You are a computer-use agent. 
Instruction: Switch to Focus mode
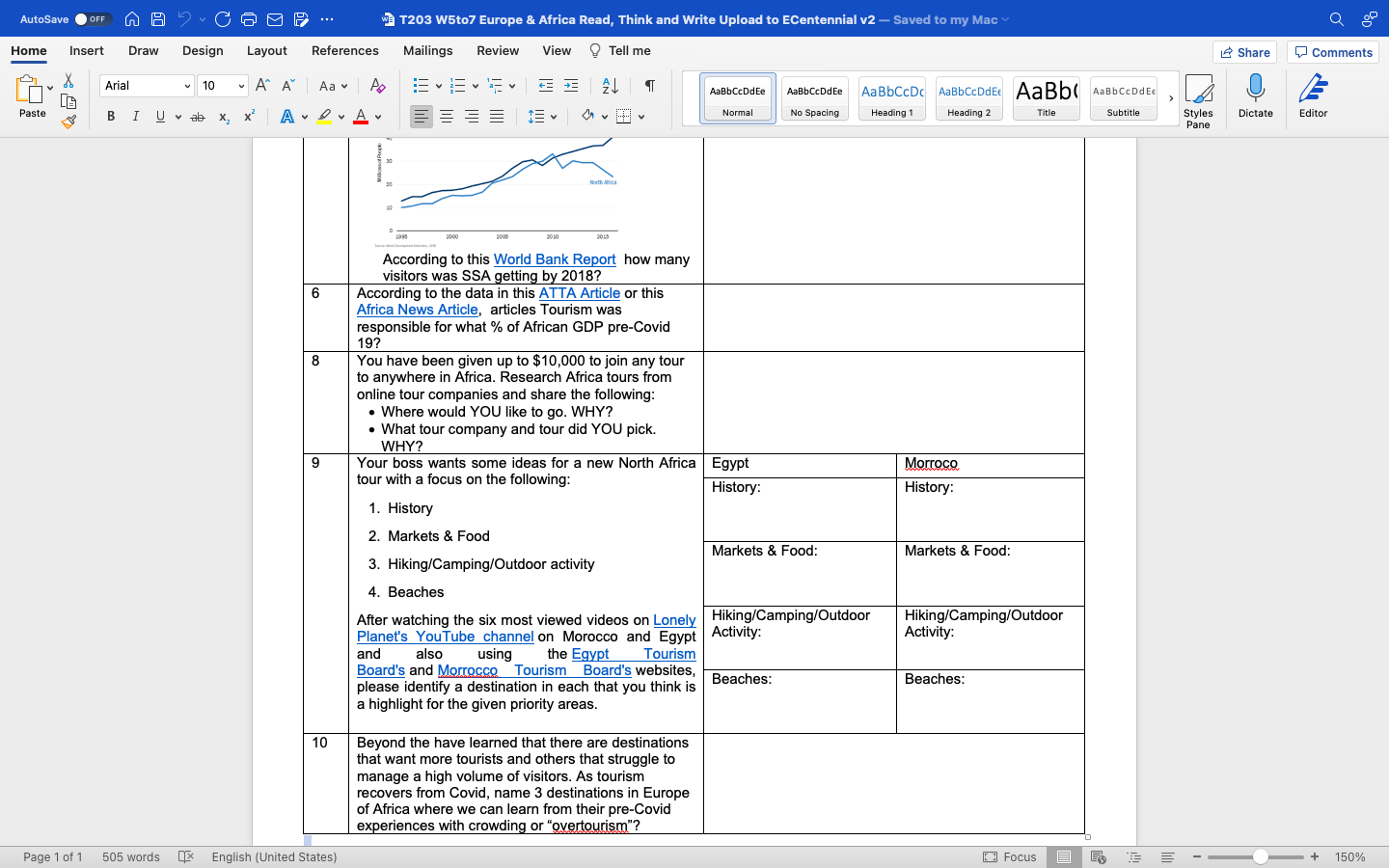click(1010, 856)
